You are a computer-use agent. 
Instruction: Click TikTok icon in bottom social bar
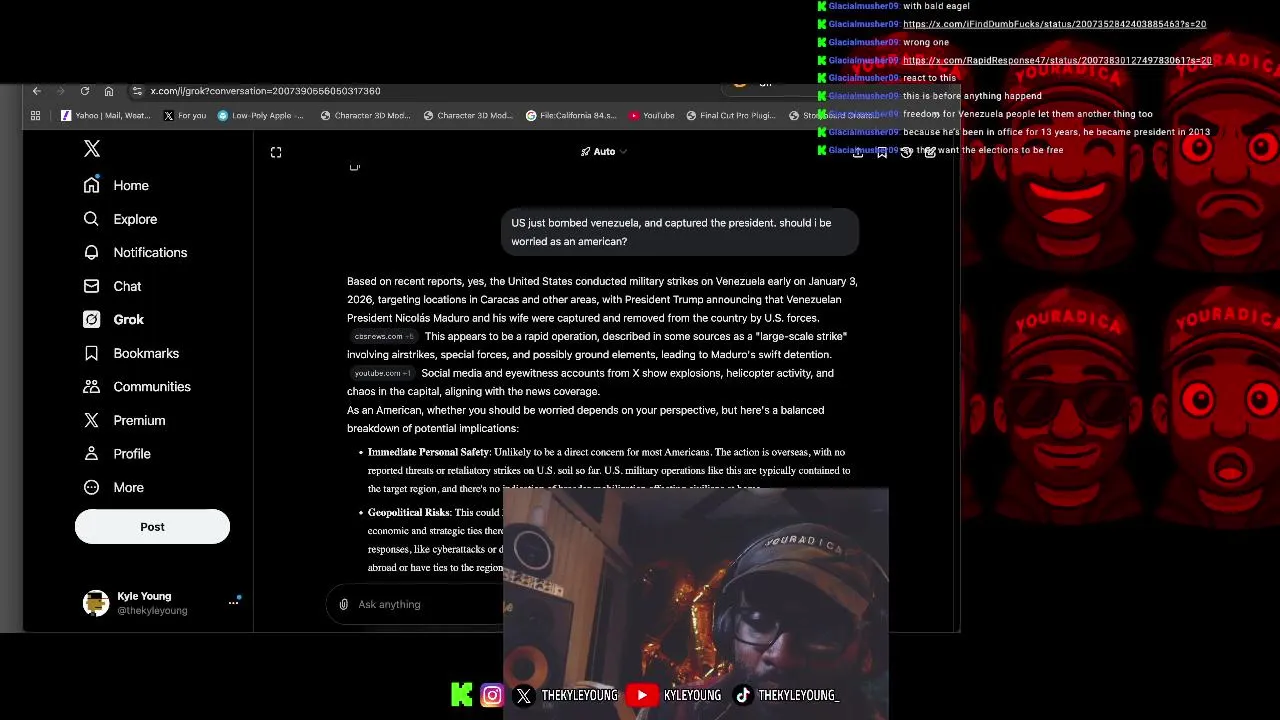pos(742,695)
